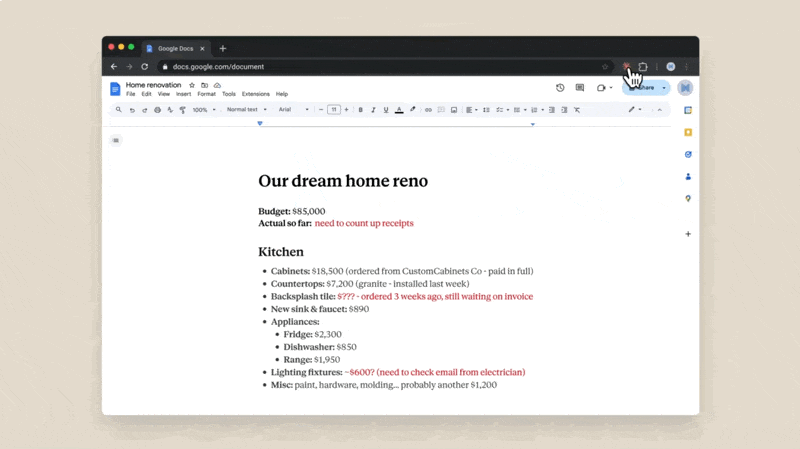Open the Help menu

282,94
